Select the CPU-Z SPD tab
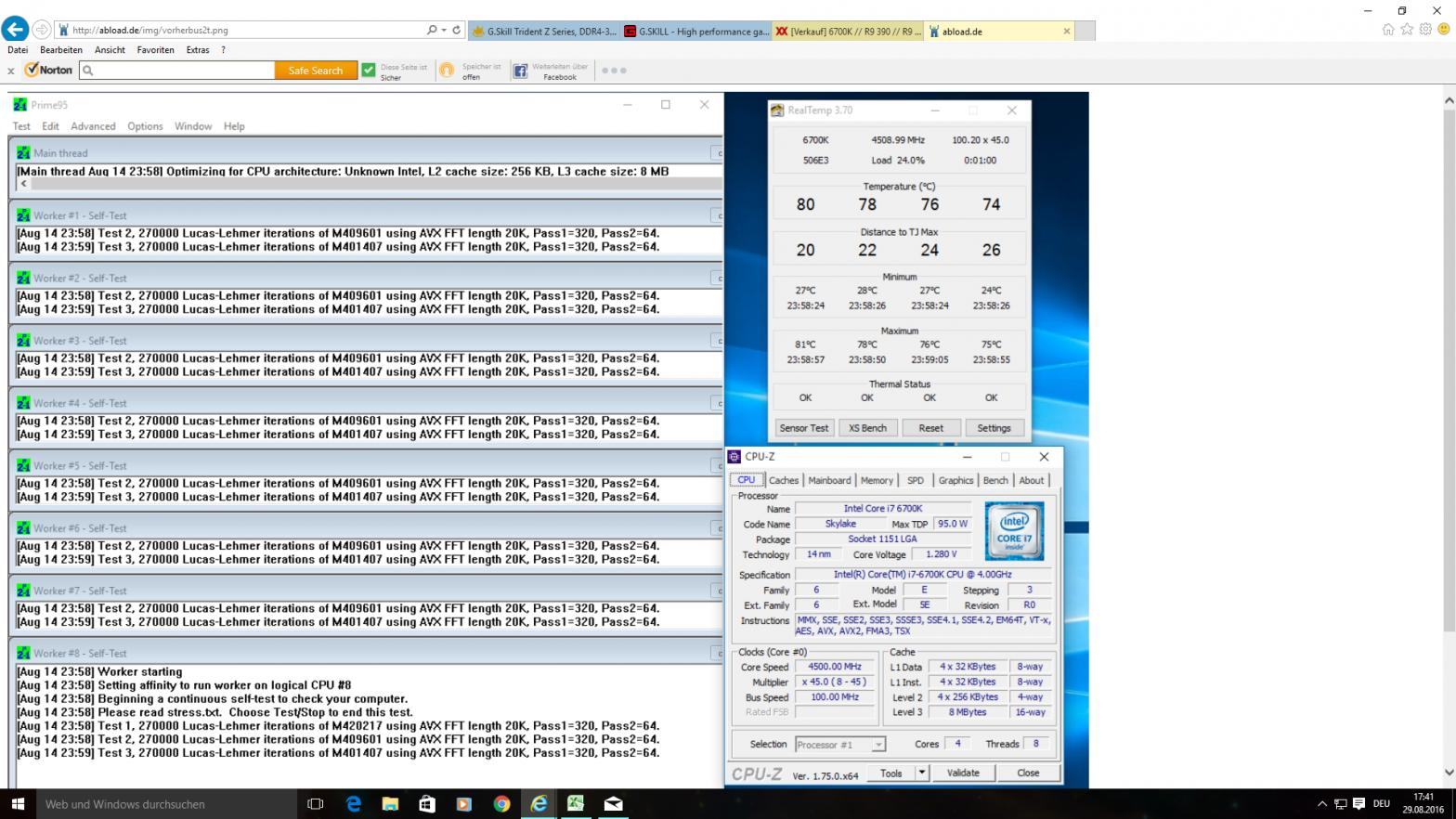This screenshot has width=1456, height=819. click(x=916, y=480)
